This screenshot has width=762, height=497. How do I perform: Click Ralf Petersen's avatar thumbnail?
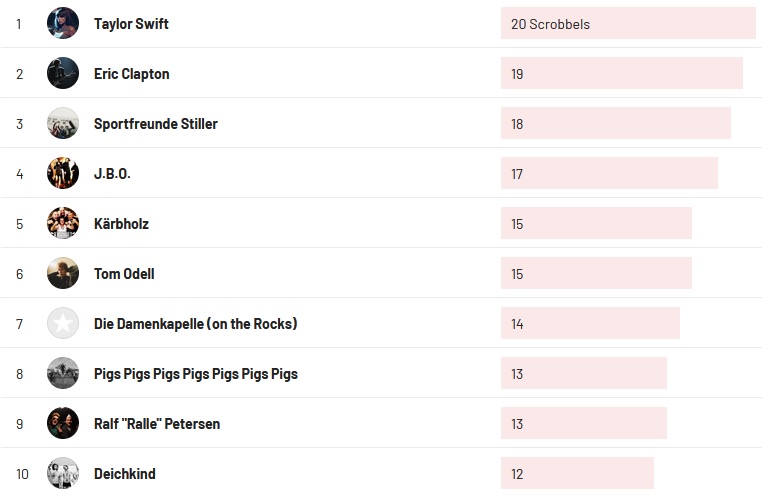(63, 423)
